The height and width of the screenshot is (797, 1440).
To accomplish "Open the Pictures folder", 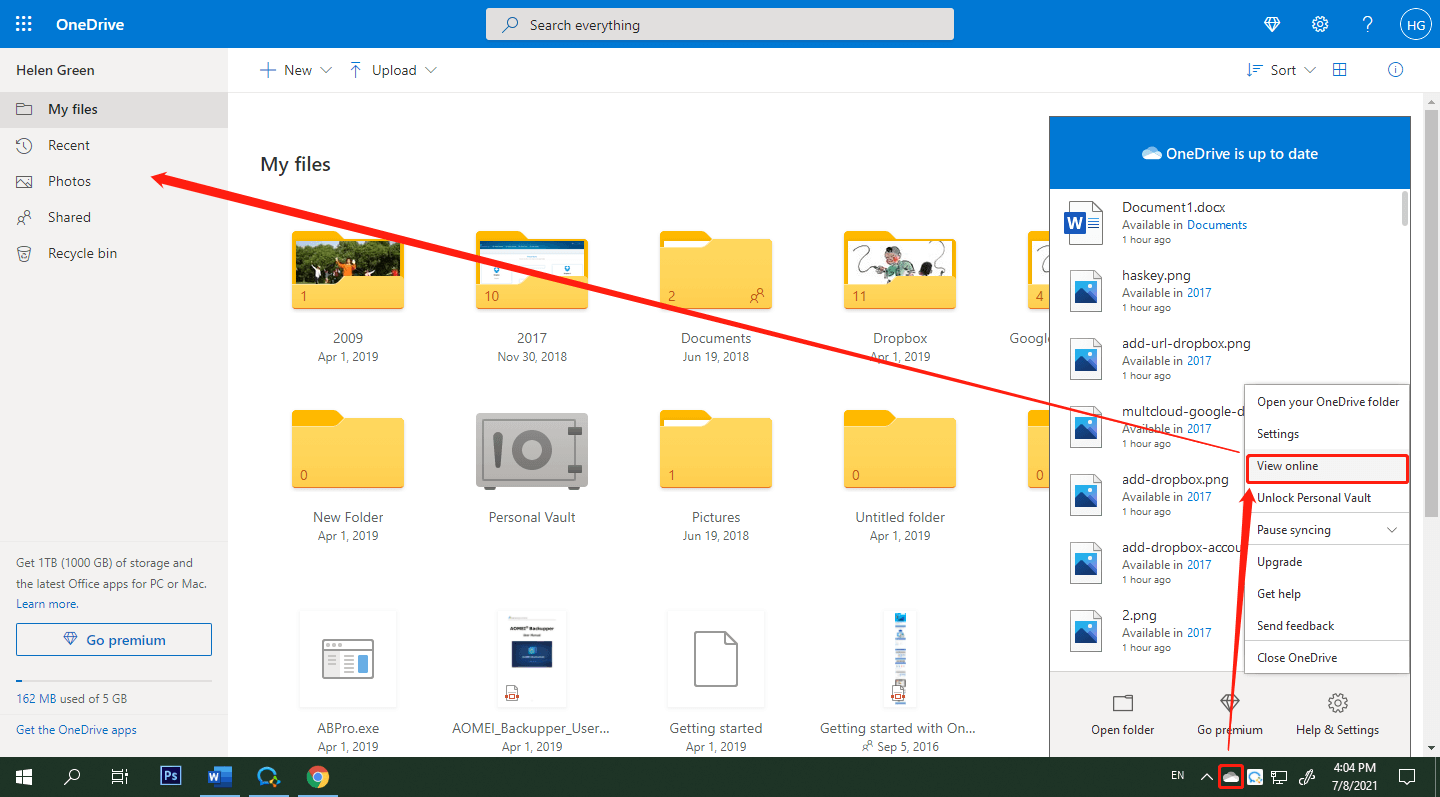I will pos(716,449).
